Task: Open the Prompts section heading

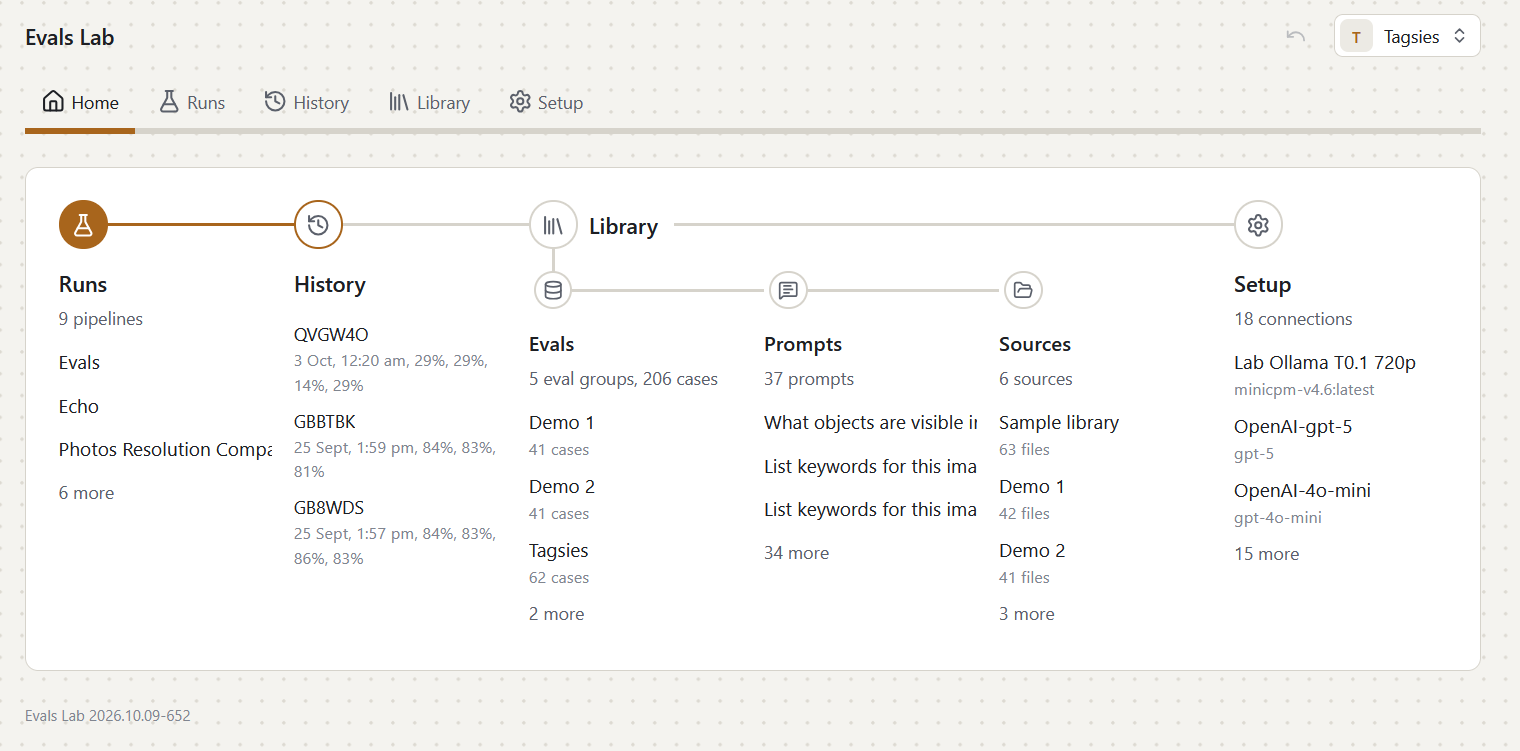Action: (803, 344)
